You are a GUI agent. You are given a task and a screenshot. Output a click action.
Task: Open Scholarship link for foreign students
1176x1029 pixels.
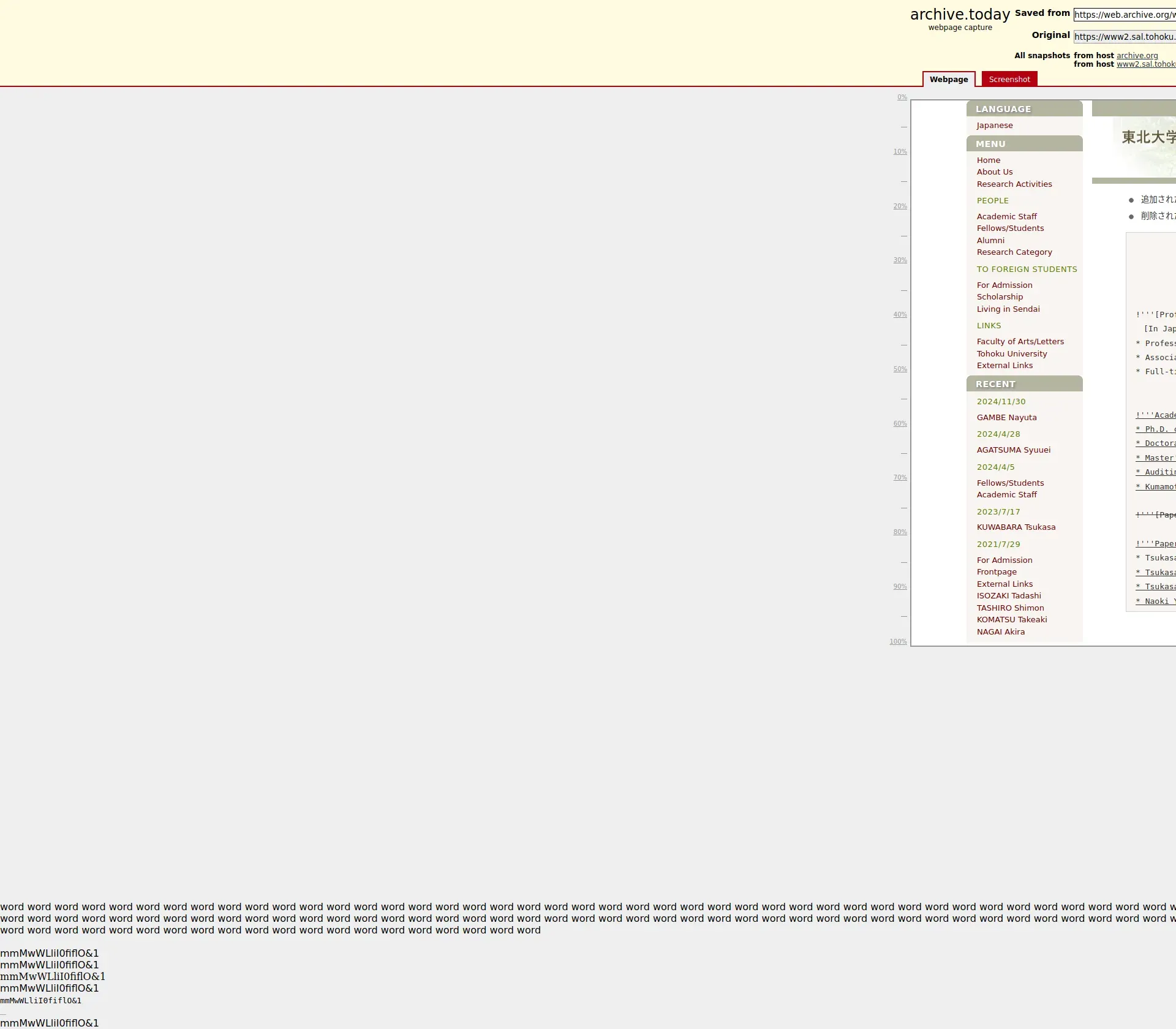999,297
